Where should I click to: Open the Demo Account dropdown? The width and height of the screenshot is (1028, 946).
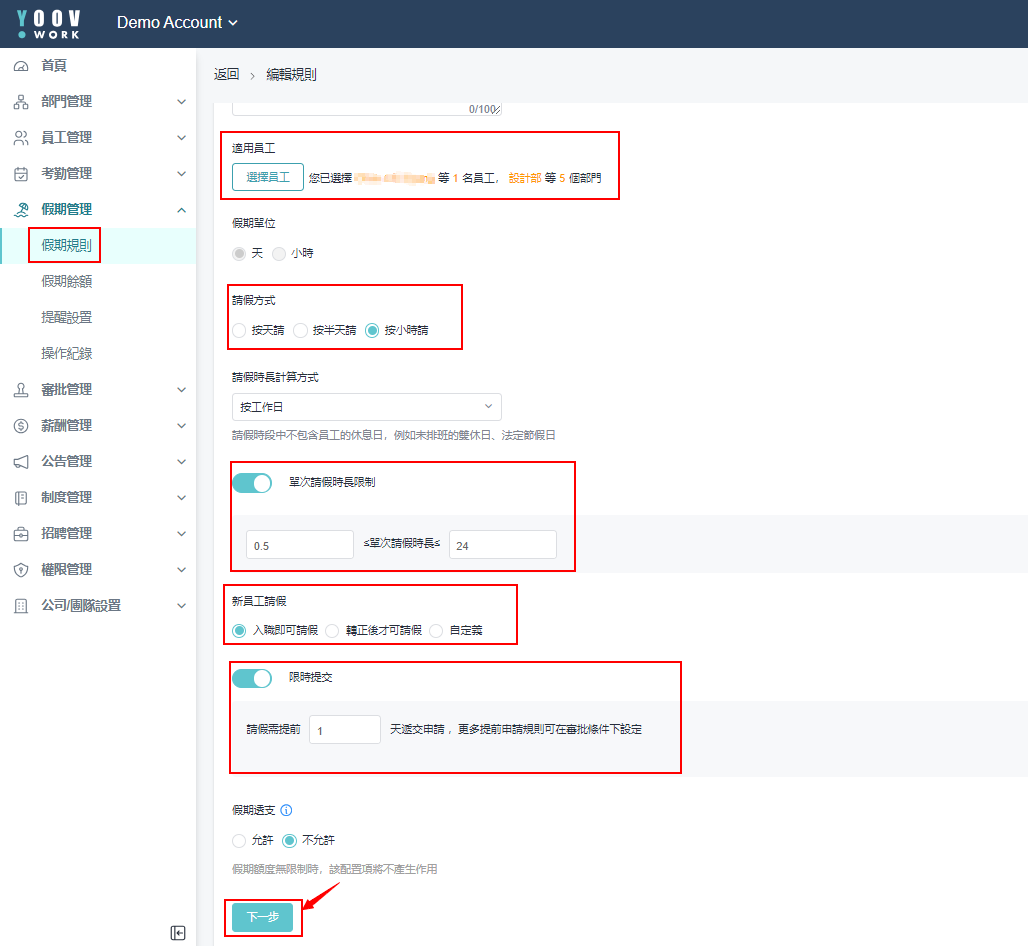pos(177,22)
